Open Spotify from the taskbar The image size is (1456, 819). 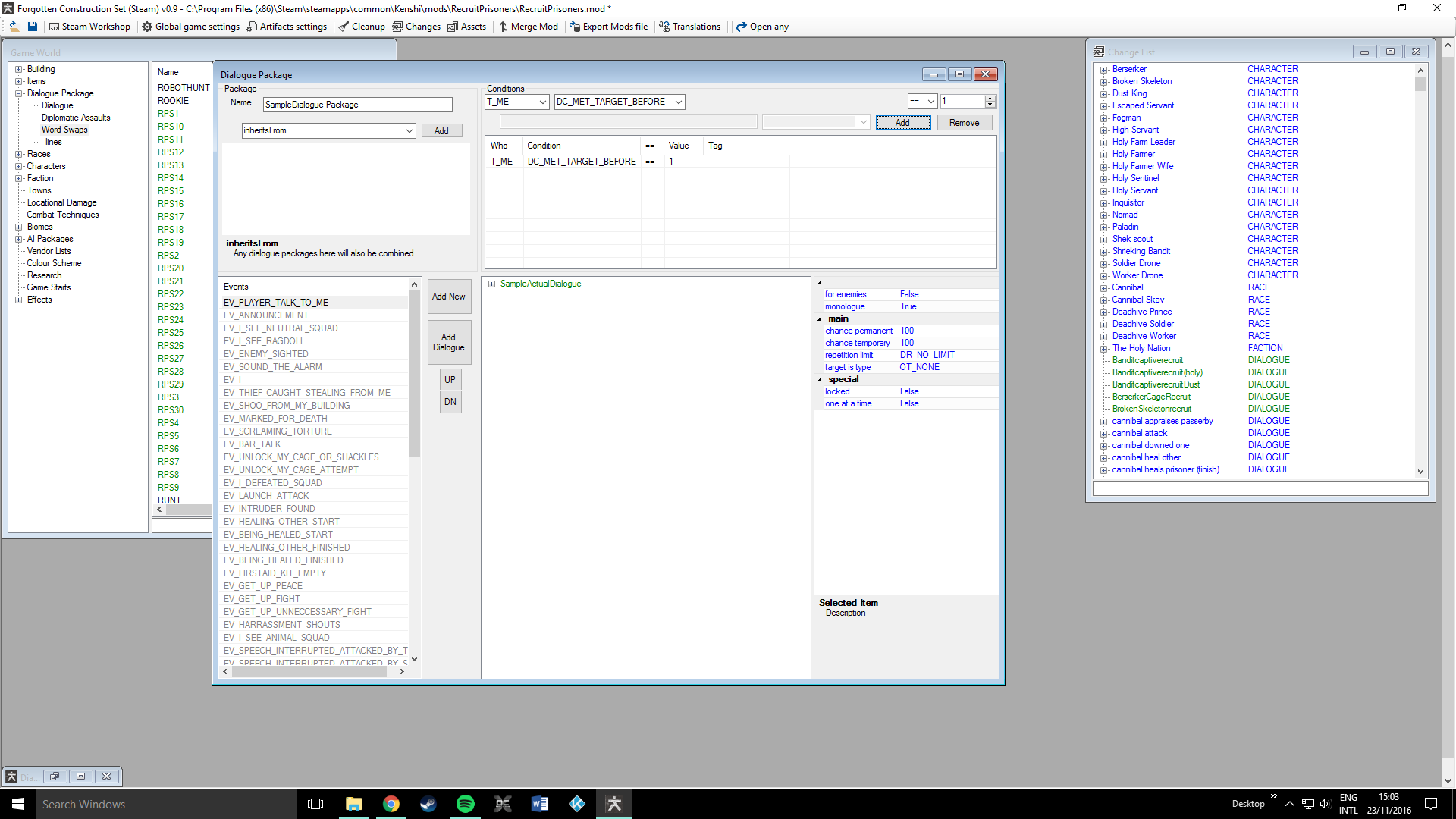coord(465,804)
